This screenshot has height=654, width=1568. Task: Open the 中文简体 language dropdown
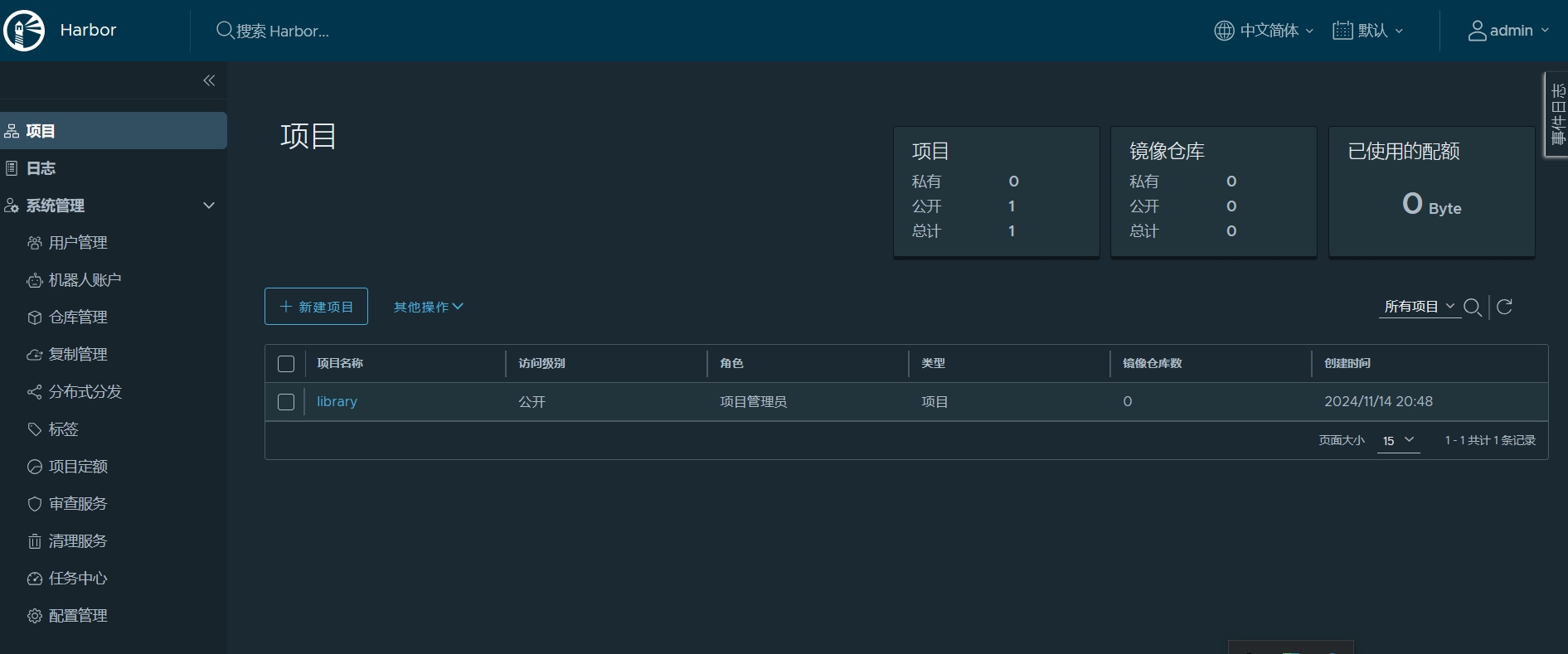point(1265,31)
